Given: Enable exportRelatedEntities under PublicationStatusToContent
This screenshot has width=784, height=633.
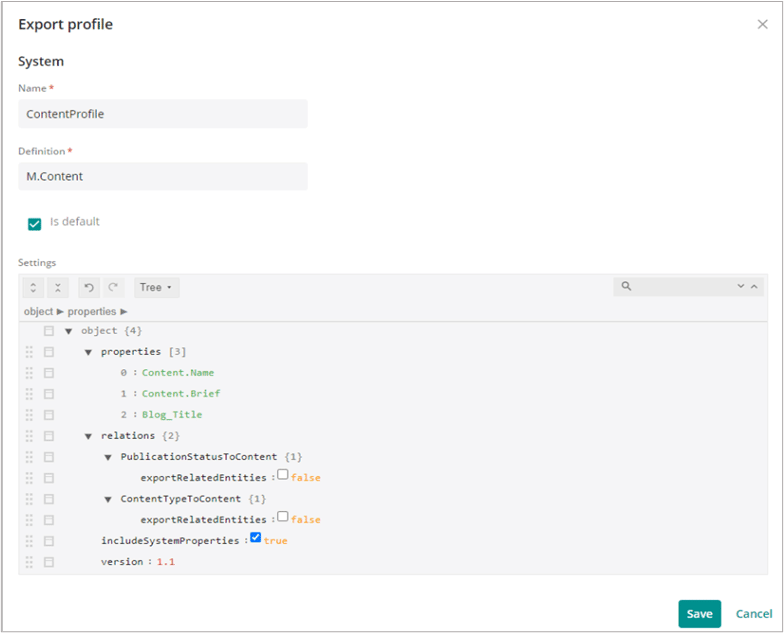Looking at the screenshot, I should click(282, 474).
